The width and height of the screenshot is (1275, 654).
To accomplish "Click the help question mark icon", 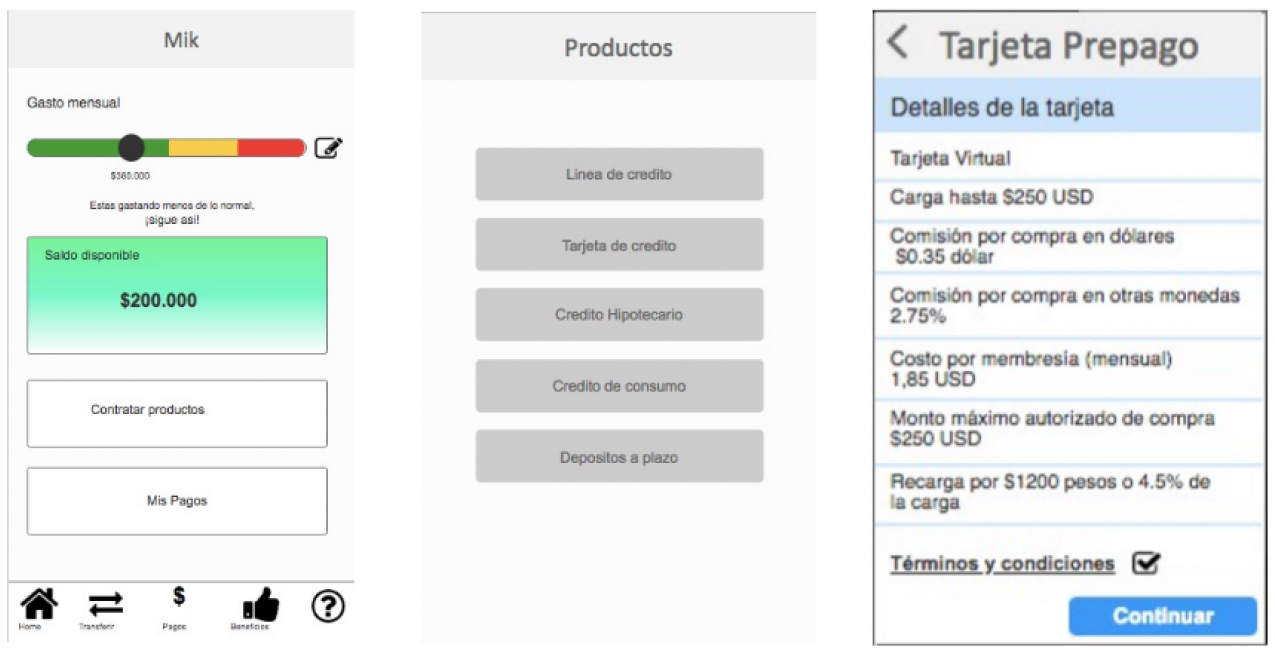I will click(328, 605).
